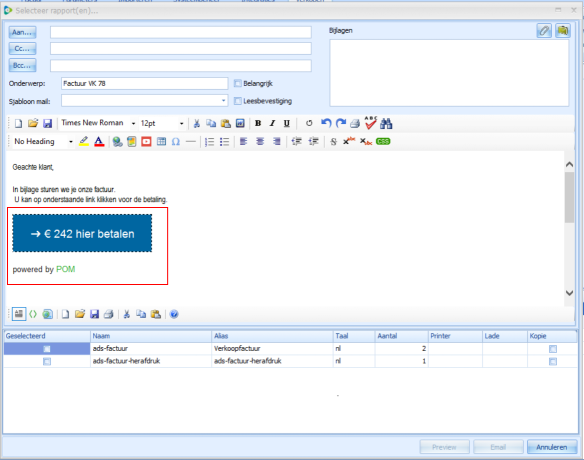Align text to the right
Viewport: 584px width, 460px height.
pyautogui.click(x=276, y=142)
